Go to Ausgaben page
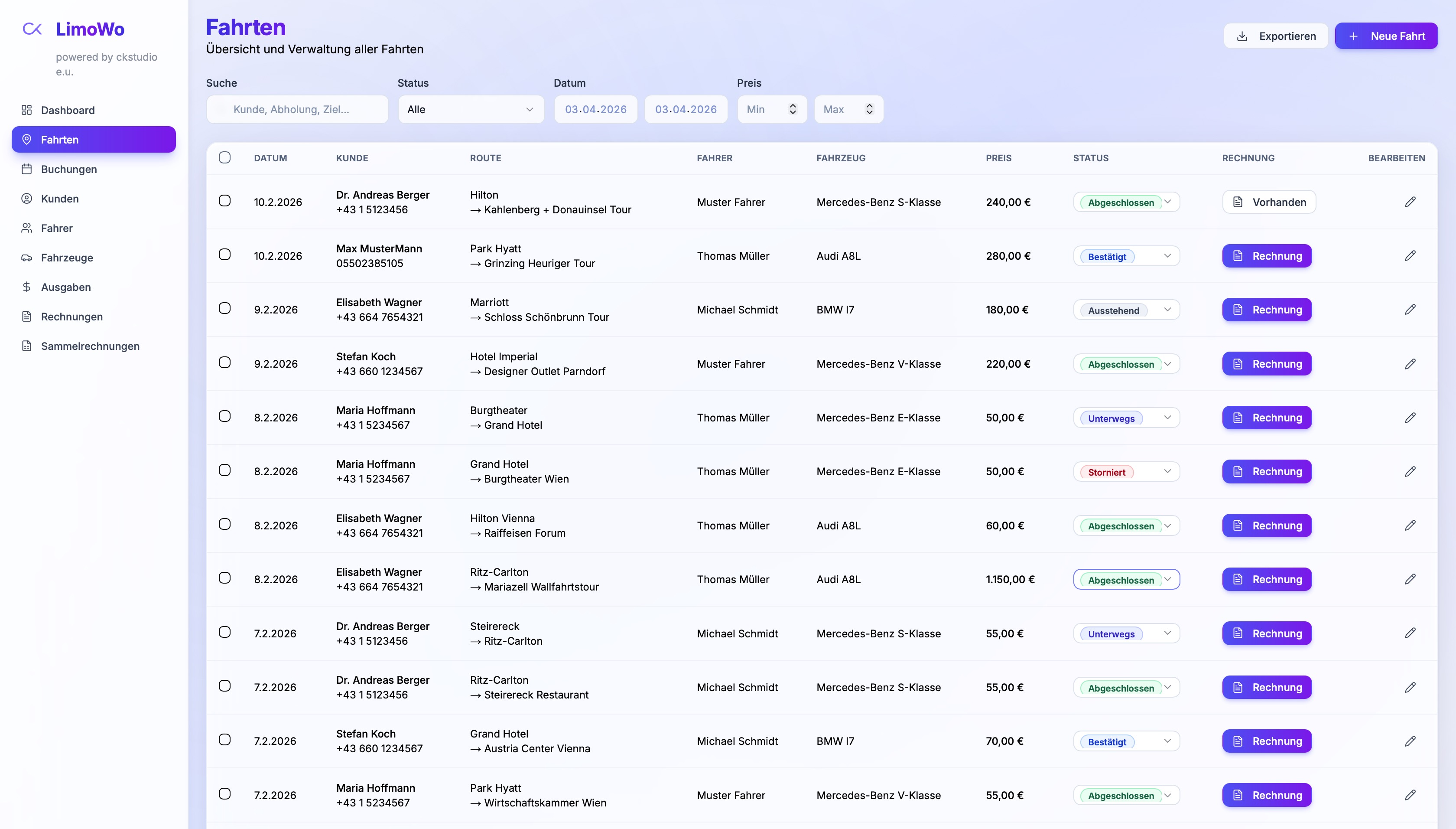Screen dimensions: 1456x829 94,287
